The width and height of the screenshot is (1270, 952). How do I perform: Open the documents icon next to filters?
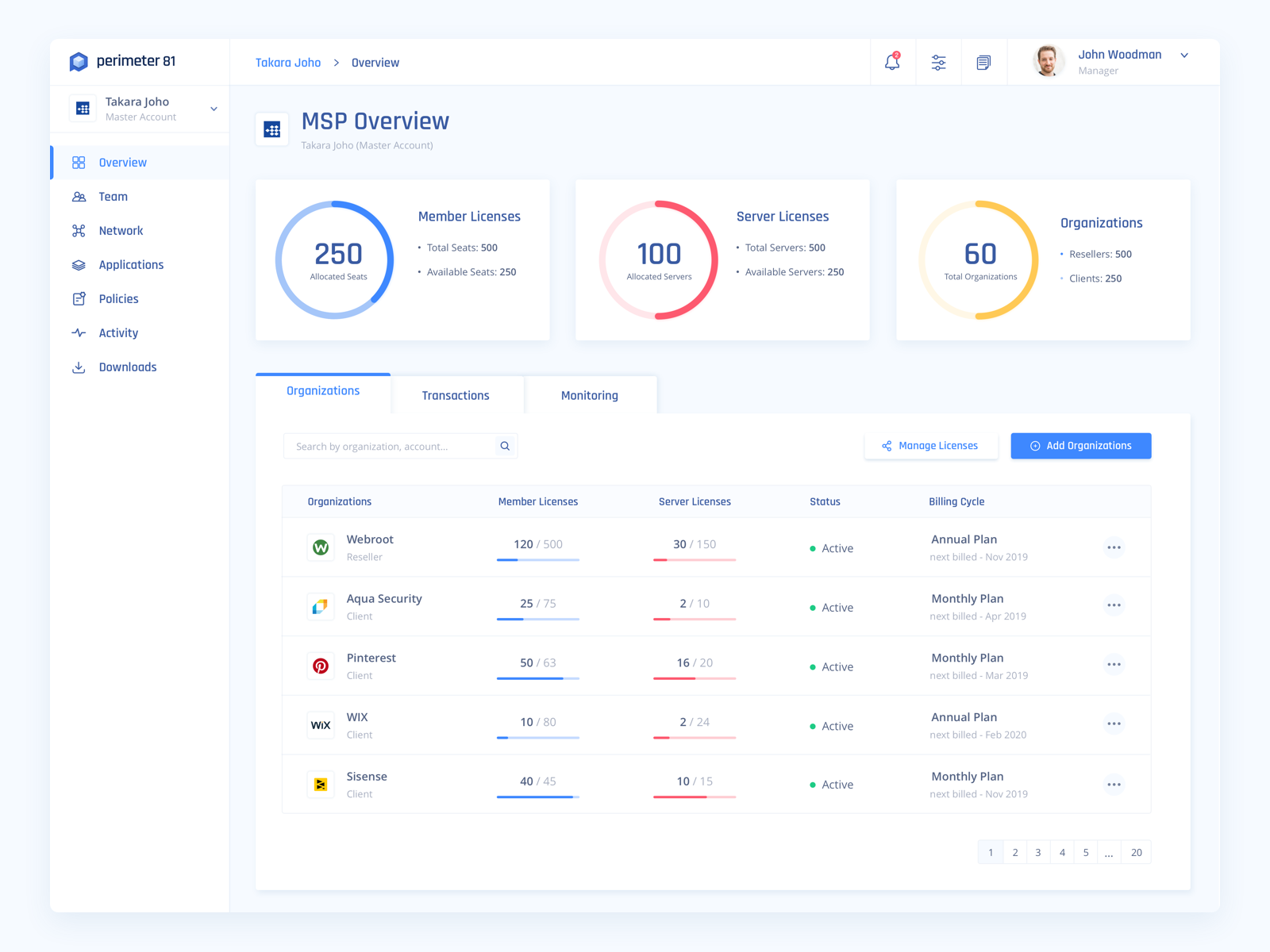point(984,62)
